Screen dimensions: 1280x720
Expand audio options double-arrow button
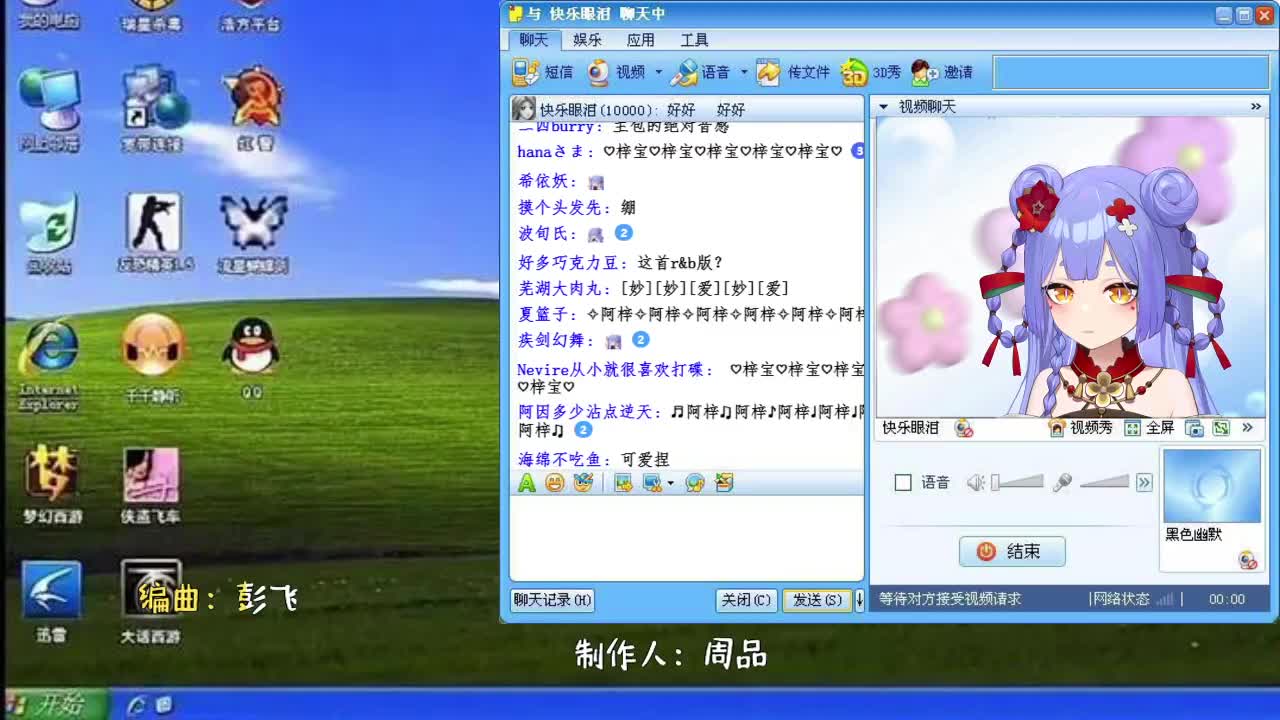1144,483
